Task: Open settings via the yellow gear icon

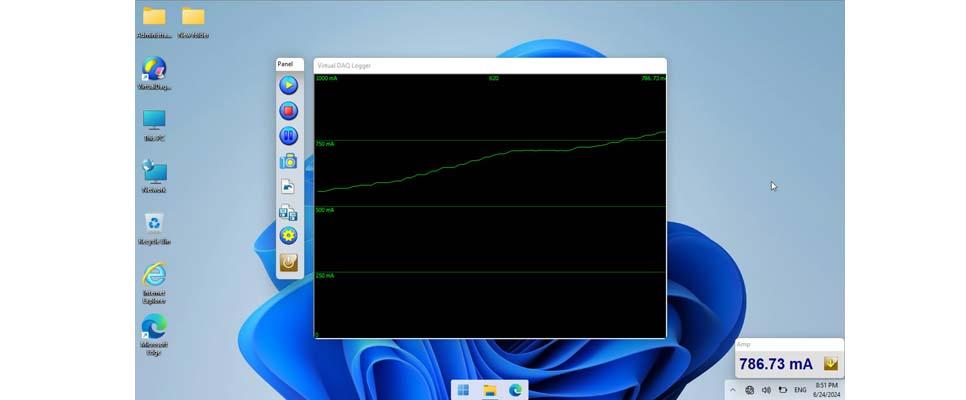Action: click(288, 235)
